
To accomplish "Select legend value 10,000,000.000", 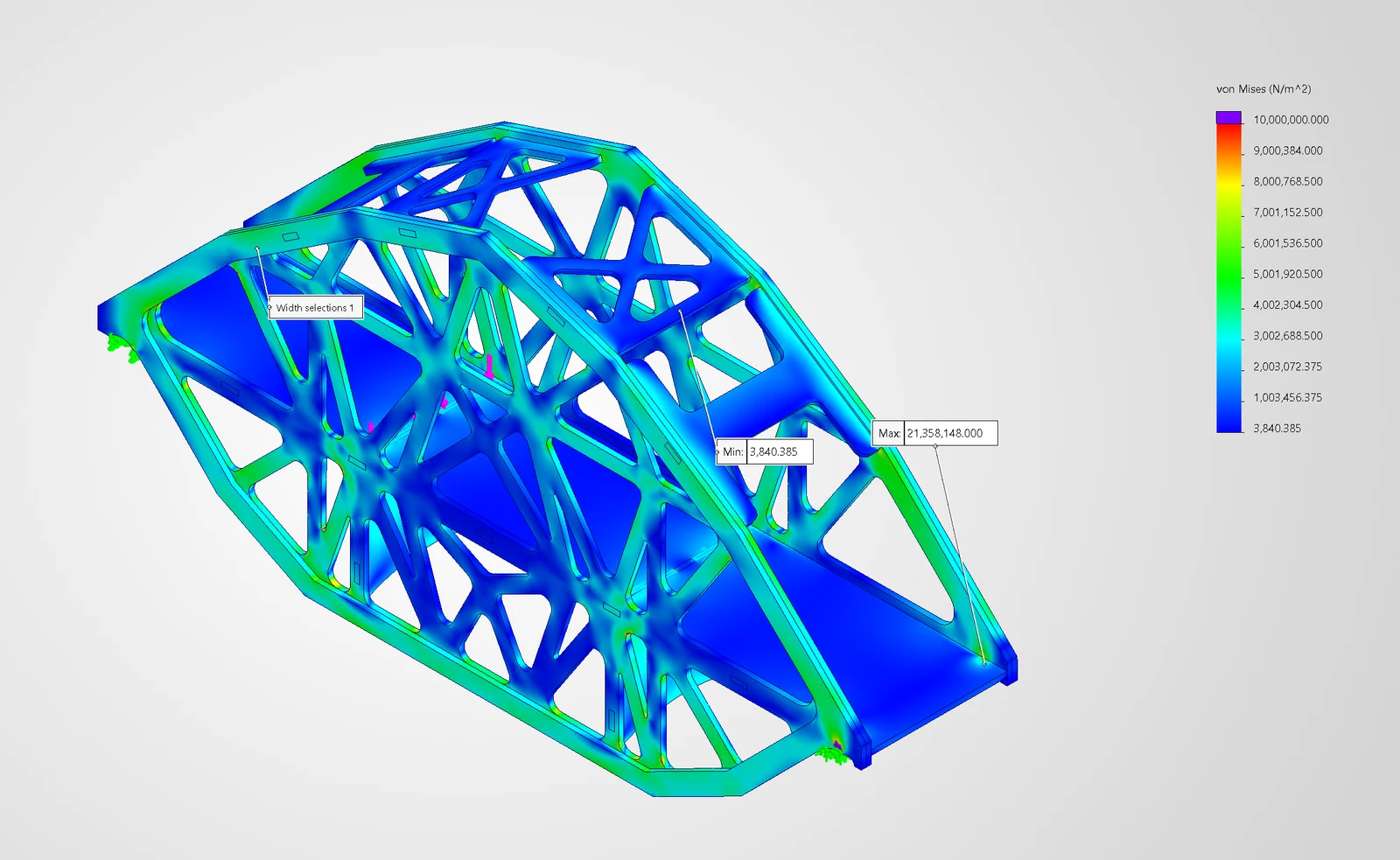I will pyautogui.click(x=1291, y=120).
